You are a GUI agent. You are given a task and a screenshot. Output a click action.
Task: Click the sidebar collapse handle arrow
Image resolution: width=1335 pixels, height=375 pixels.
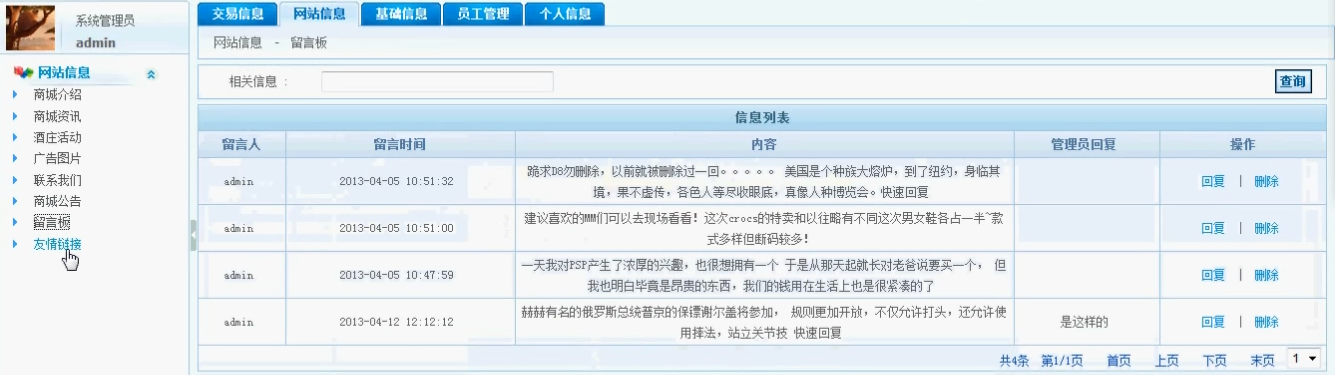click(192, 235)
